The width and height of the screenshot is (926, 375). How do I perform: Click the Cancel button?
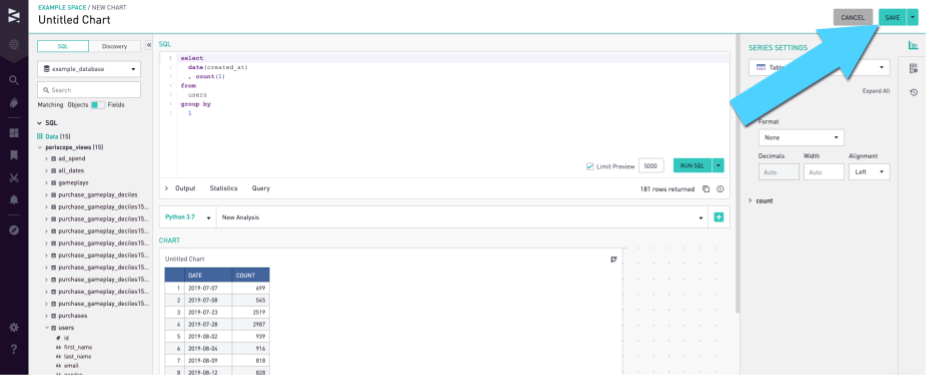[x=853, y=18]
